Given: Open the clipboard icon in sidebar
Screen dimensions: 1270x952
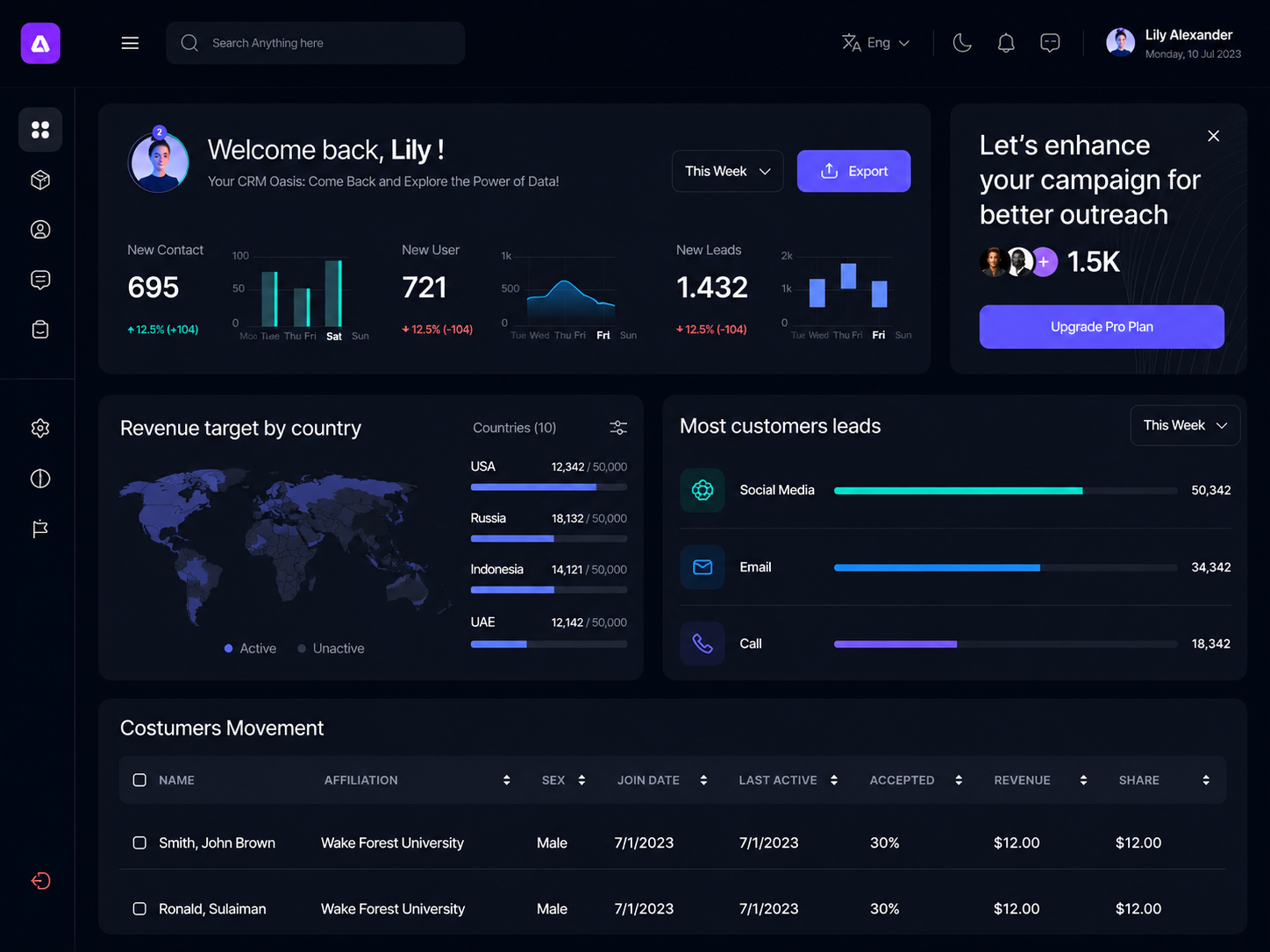Looking at the screenshot, I should [40, 330].
